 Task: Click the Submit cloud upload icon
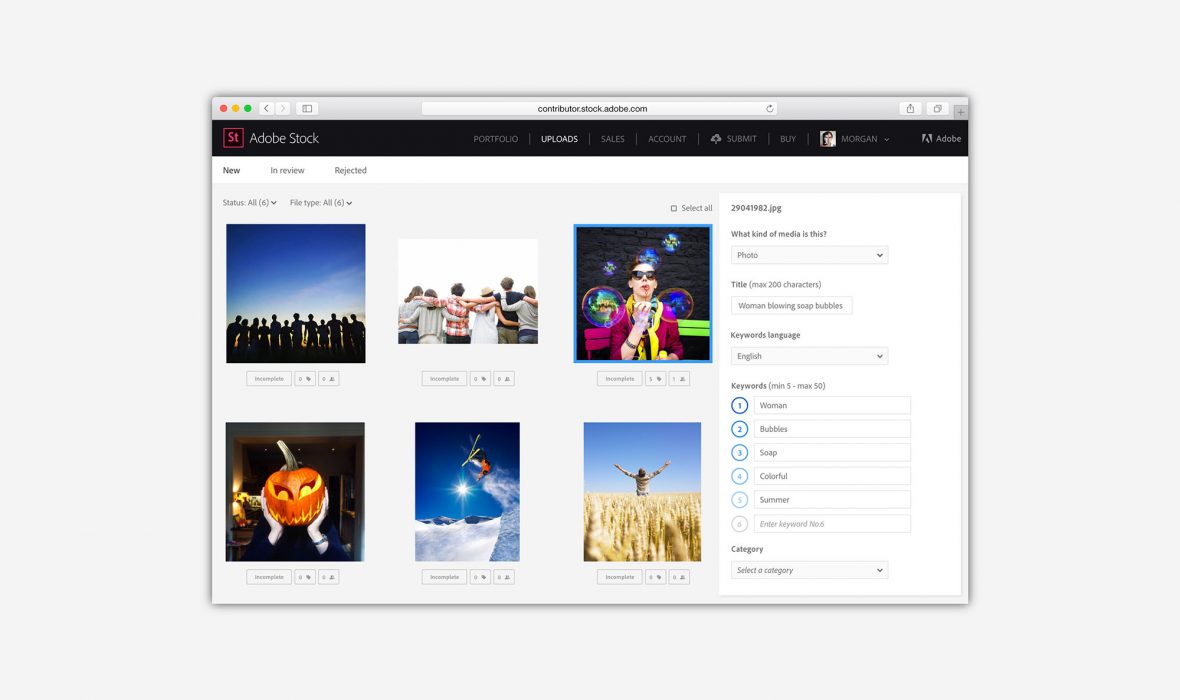click(716, 139)
